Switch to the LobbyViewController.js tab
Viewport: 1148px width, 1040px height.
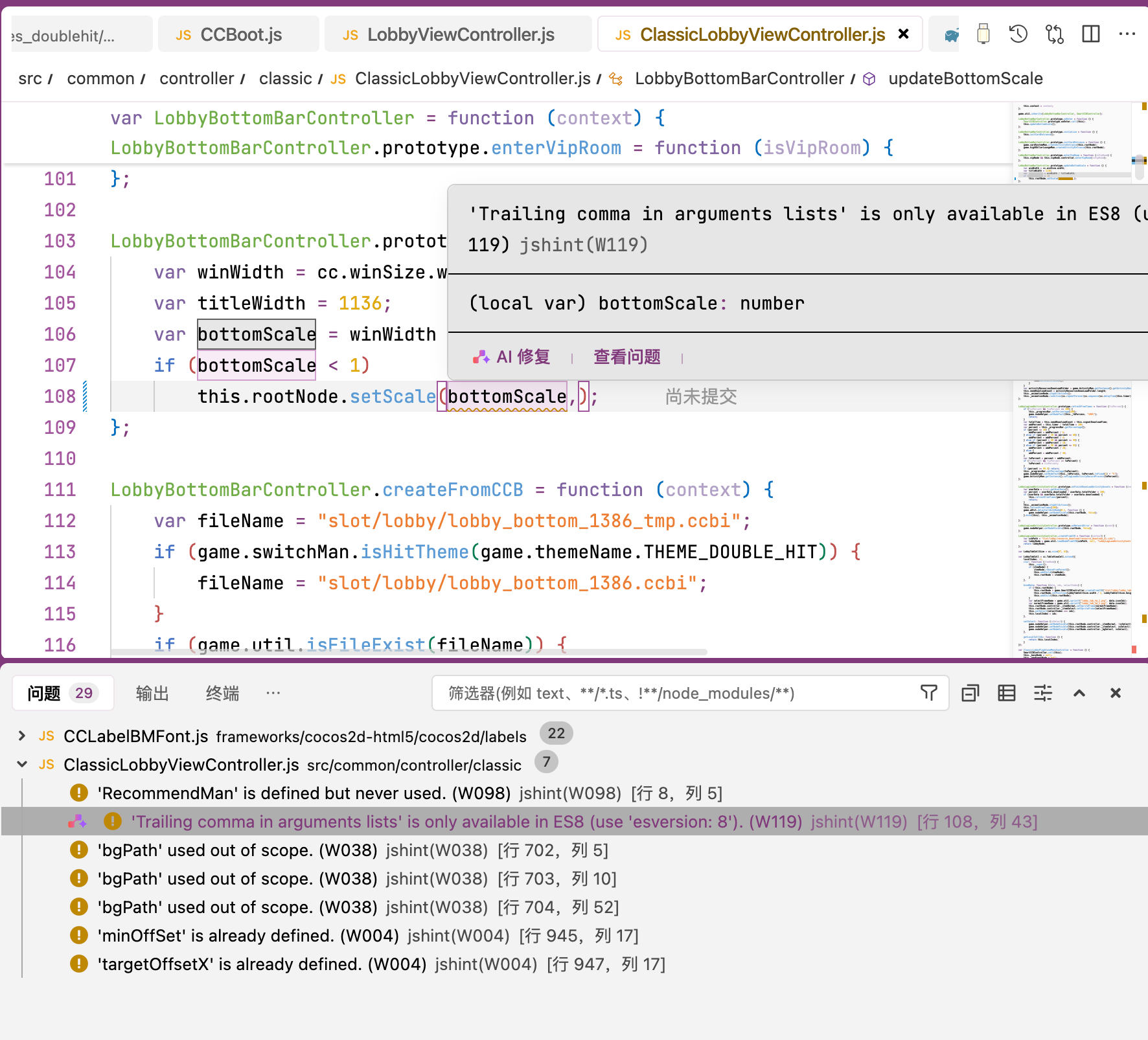point(460,35)
